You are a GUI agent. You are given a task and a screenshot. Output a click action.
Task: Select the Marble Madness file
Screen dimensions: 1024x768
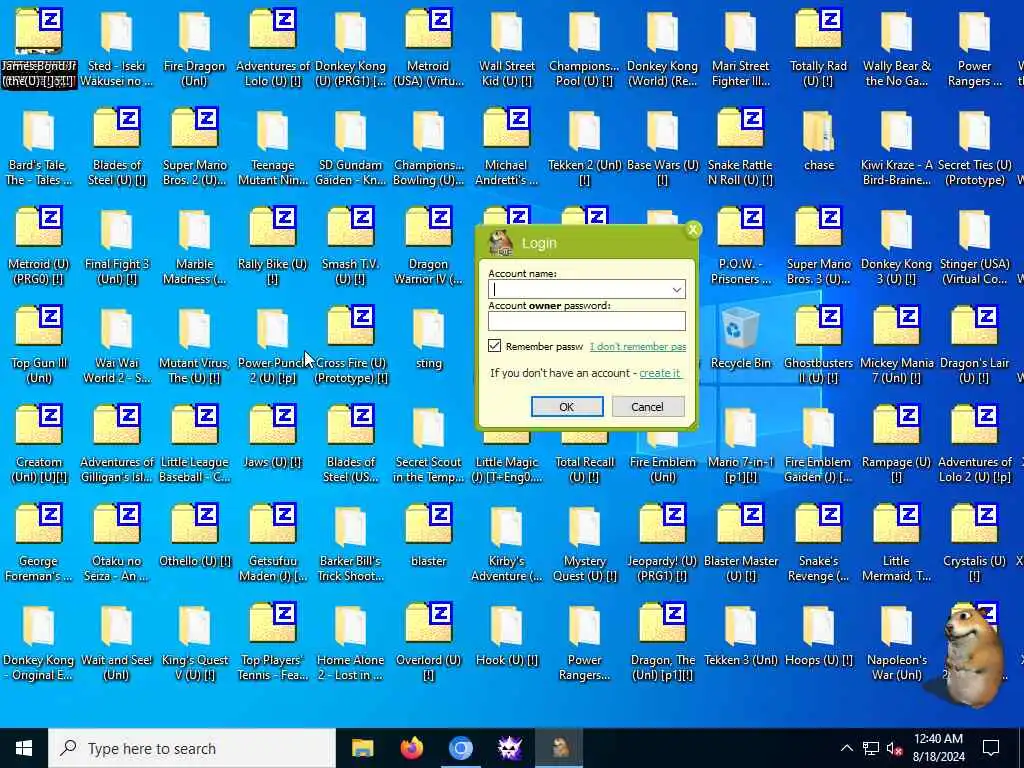point(195,246)
